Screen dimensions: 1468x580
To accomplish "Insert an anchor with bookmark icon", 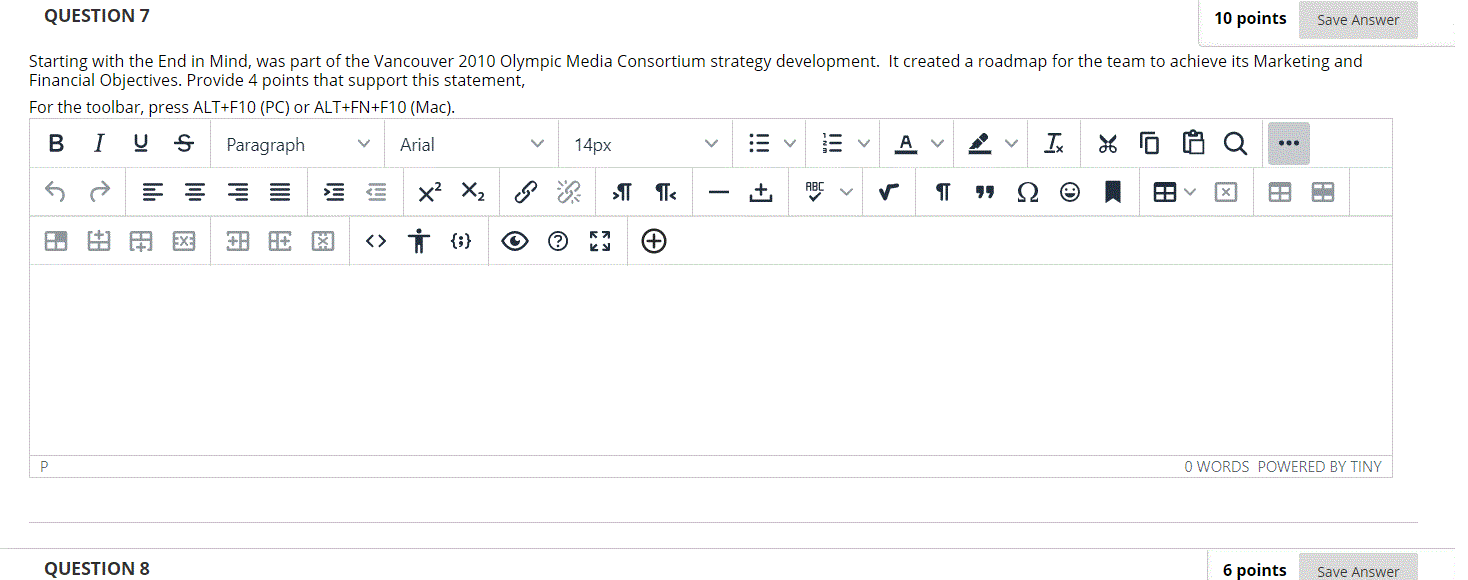I will coord(1112,192).
